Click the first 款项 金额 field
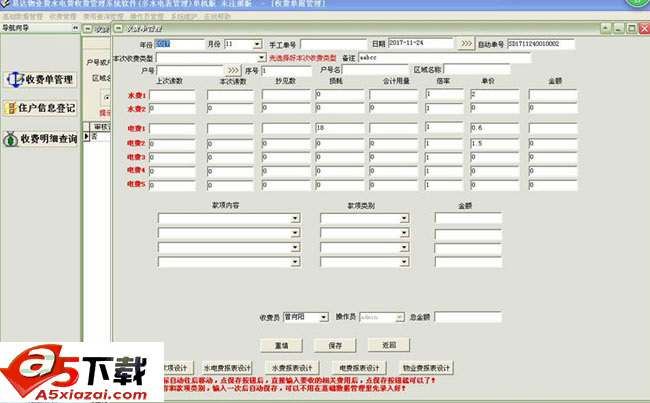Image resolution: width=650 pixels, height=403 pixels. click(x=468, y=218)
